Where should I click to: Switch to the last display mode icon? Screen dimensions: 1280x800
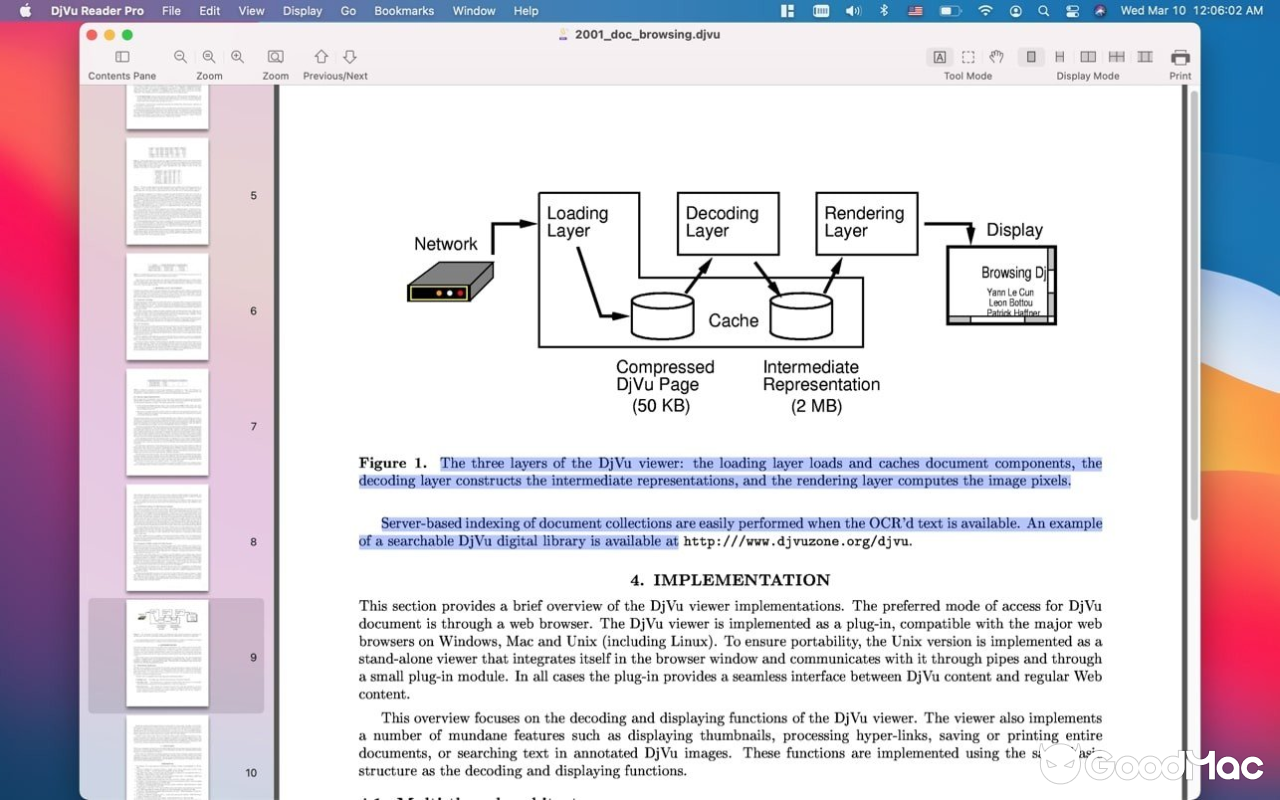pyautogui.click(x=1145, y=57)
